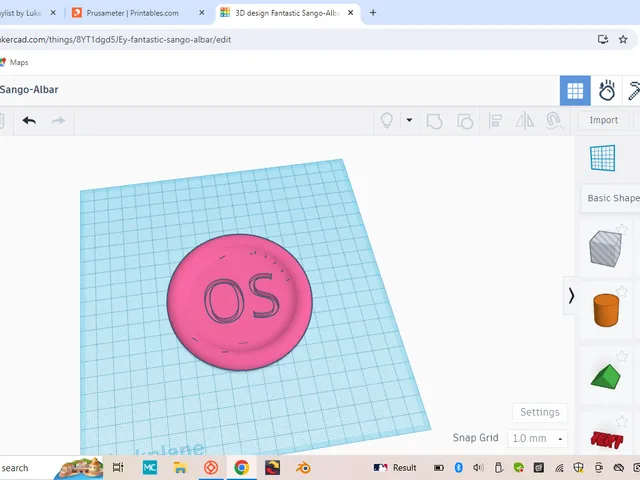Select the Workplane tool in the shapes panel
This screenshot has height=480, width=640.
[602, 158]
